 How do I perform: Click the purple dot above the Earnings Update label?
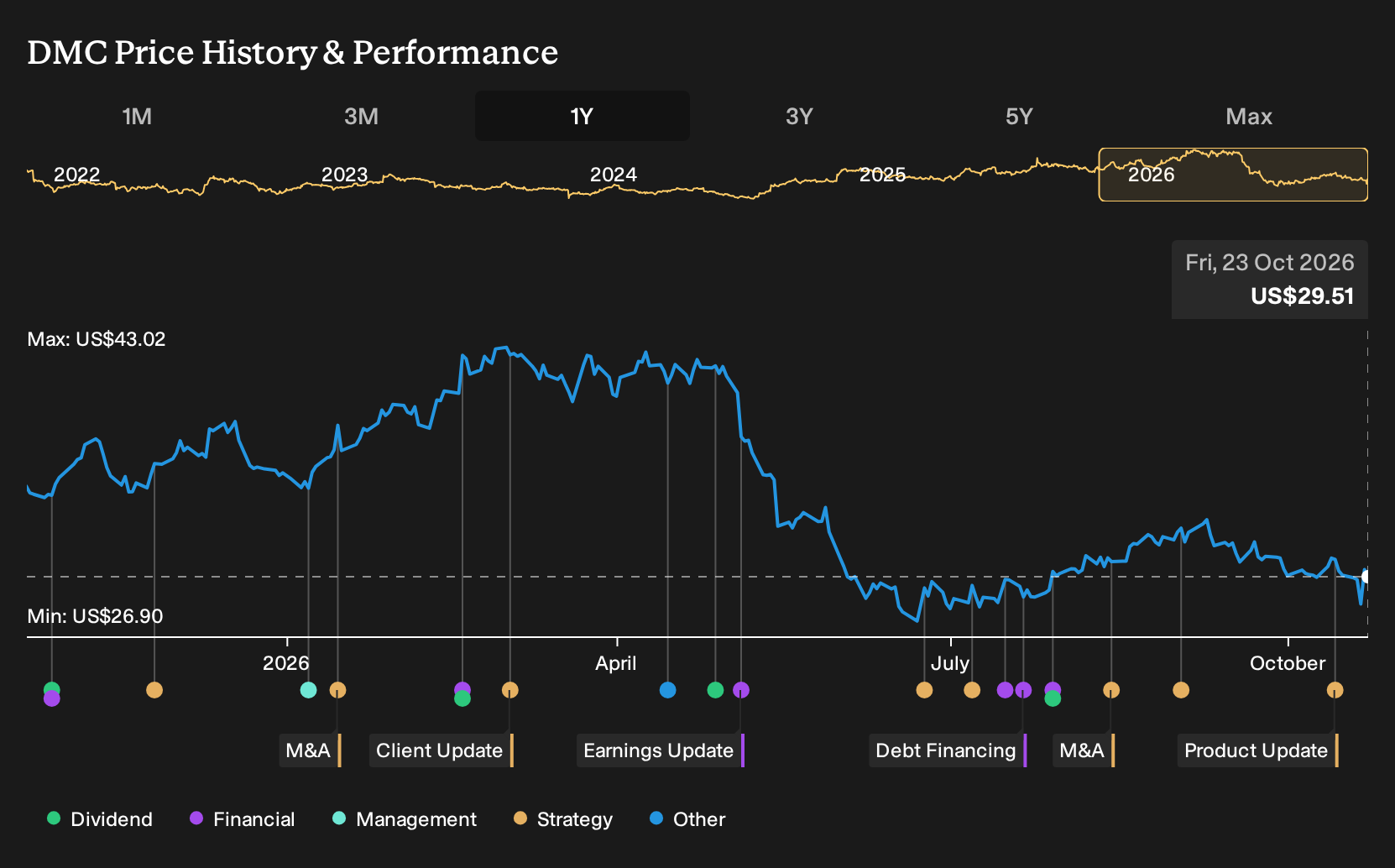click(x=741, y=690)
